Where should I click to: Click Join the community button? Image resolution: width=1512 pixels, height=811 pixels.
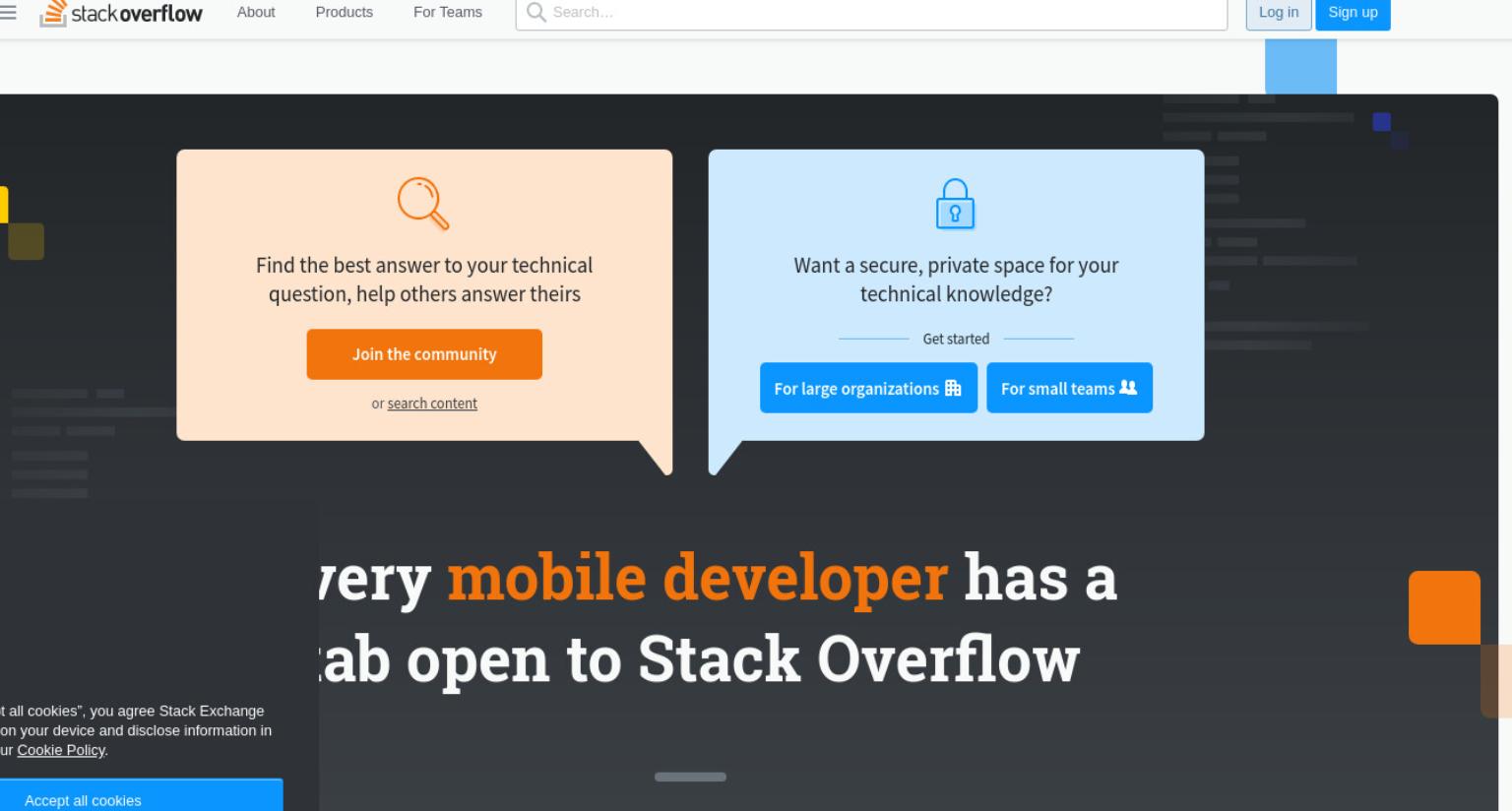[424, 354]
